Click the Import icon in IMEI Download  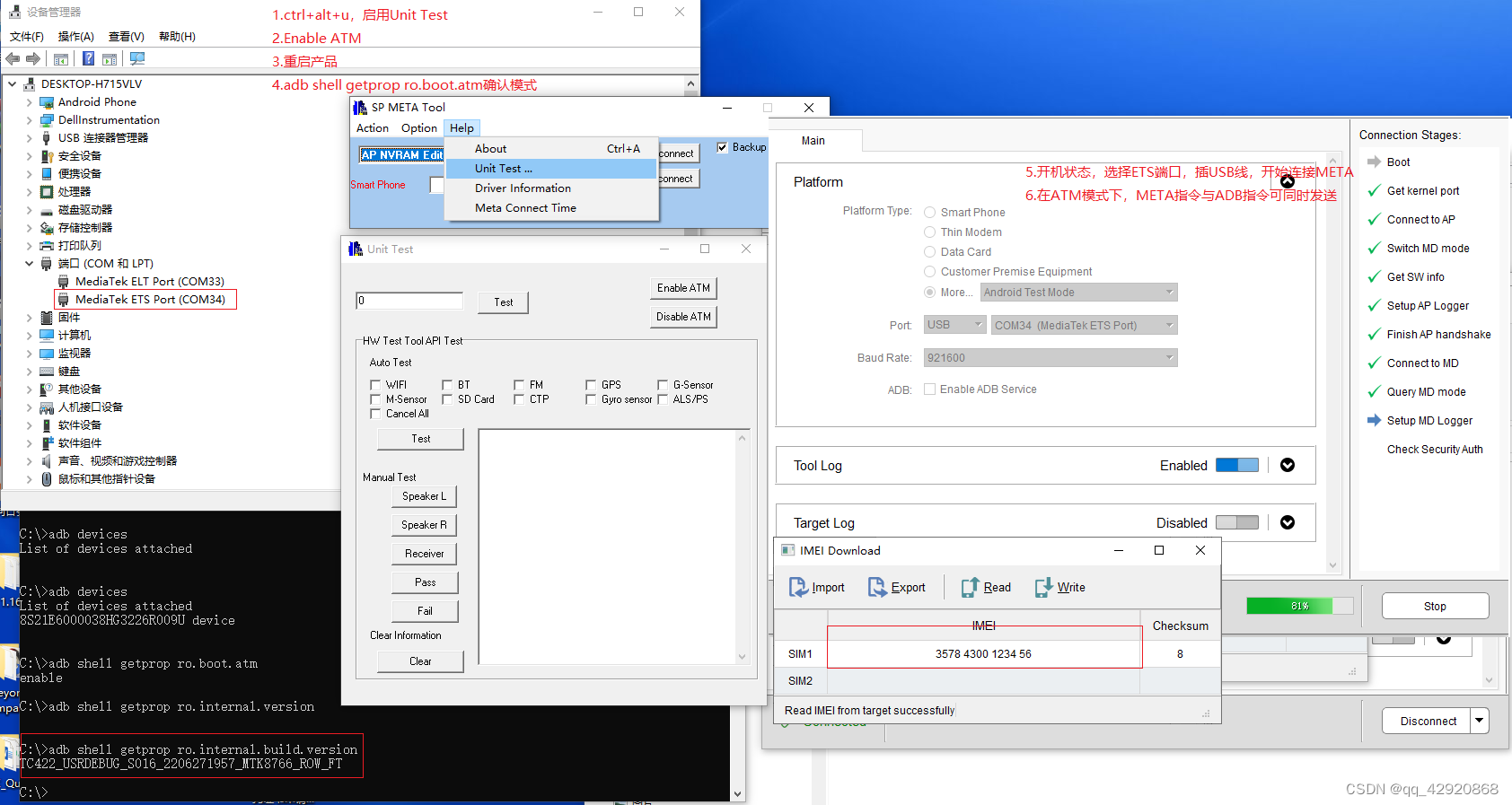click(x=798, y=587)
